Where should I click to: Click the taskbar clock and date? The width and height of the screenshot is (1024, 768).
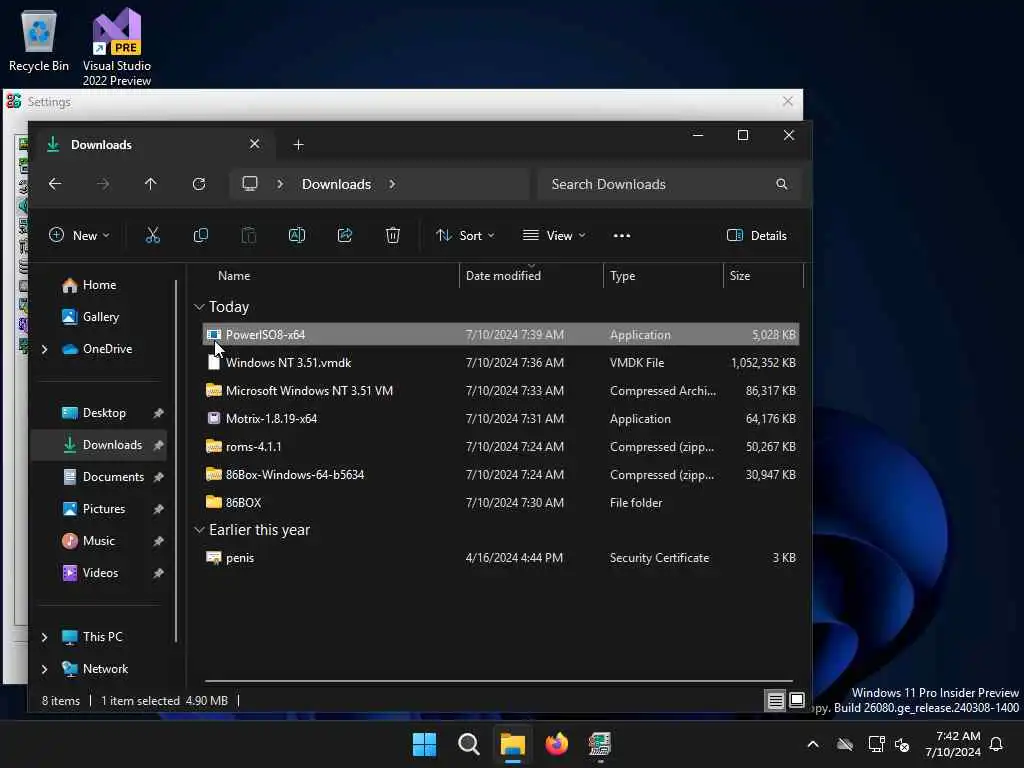pos(953,744)
